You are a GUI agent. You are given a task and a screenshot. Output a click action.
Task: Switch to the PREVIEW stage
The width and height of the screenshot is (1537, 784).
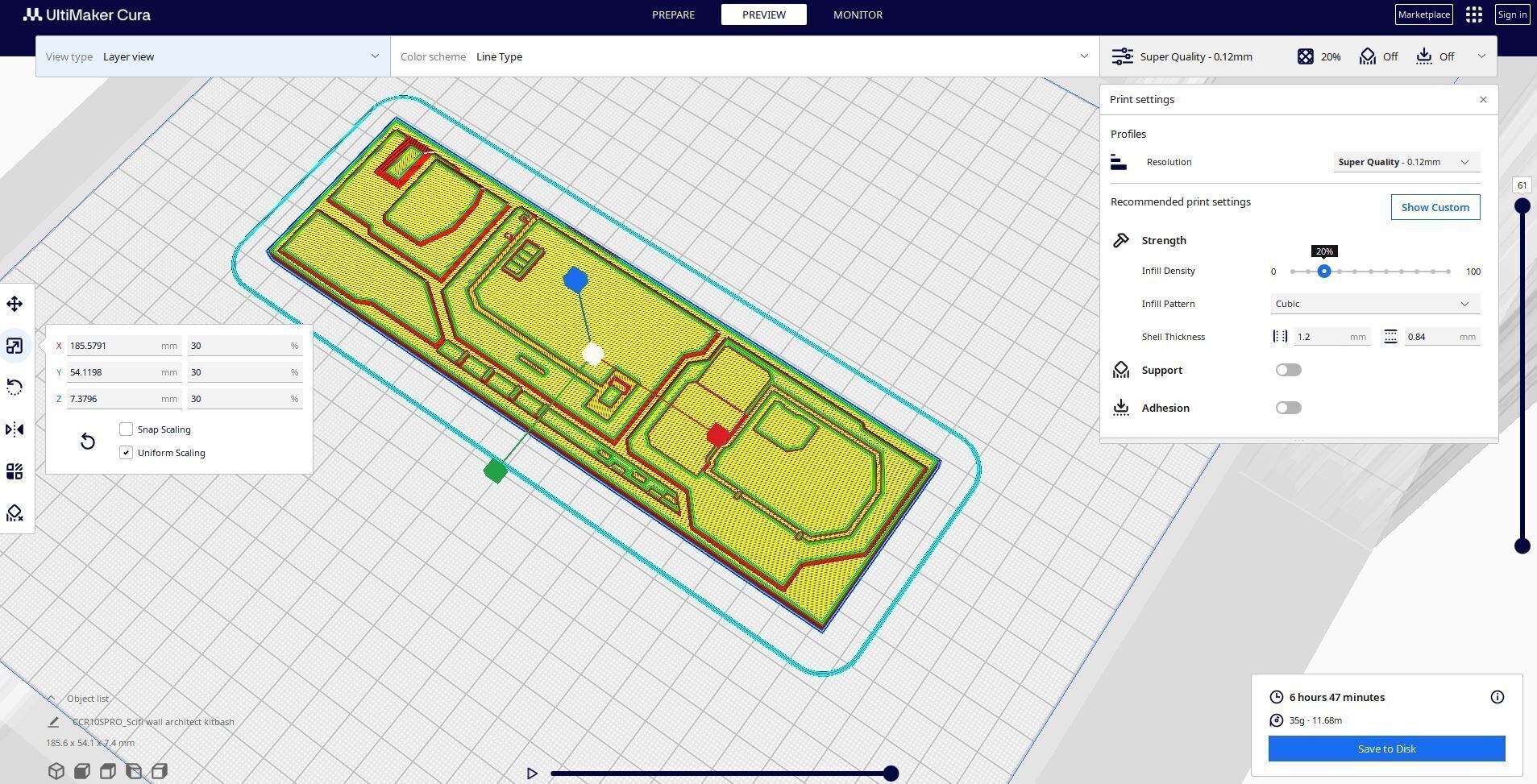[764, 15]
